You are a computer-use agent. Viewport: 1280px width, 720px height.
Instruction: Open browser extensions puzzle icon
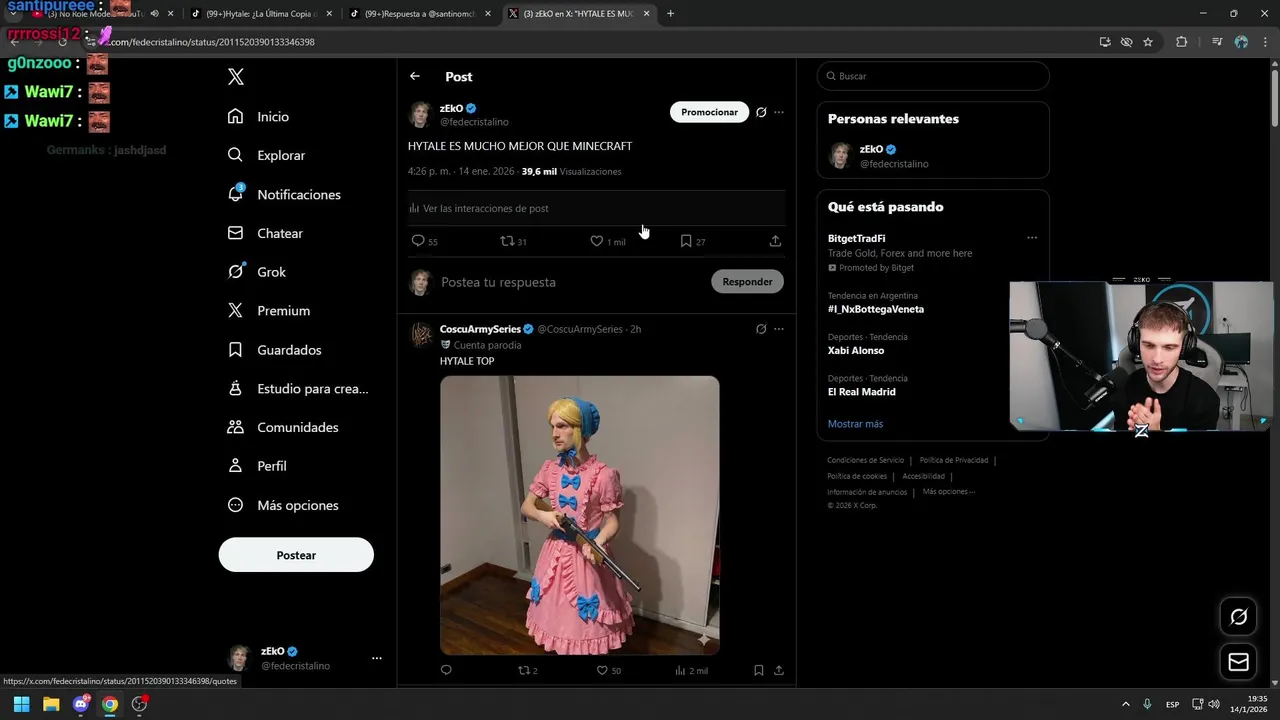tap(1181, 42)
